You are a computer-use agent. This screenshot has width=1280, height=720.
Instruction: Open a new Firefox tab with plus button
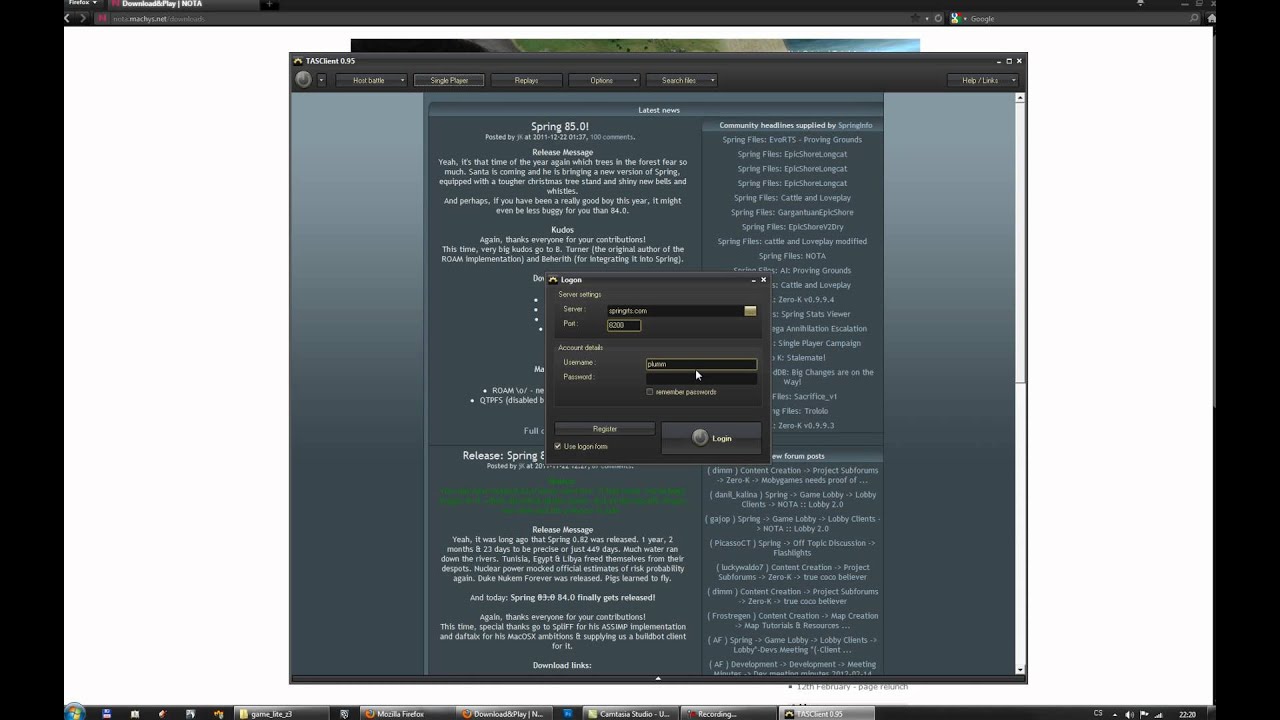[269, 4]
